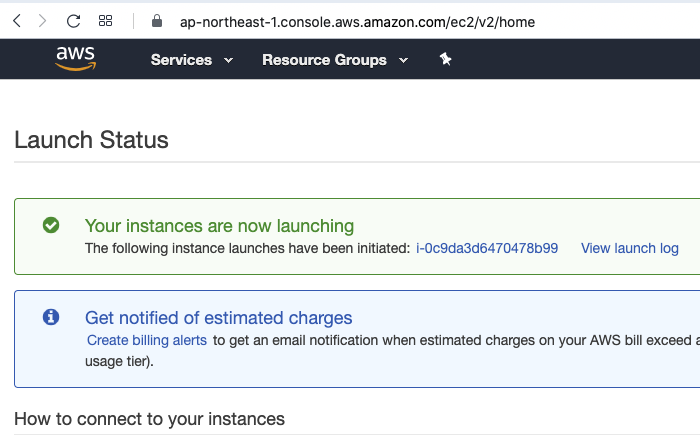Viewport: 700px width, 438px height.
Task: Open instance i-0c9da3d6470478b99 link
Action: [x=487, y=248]
